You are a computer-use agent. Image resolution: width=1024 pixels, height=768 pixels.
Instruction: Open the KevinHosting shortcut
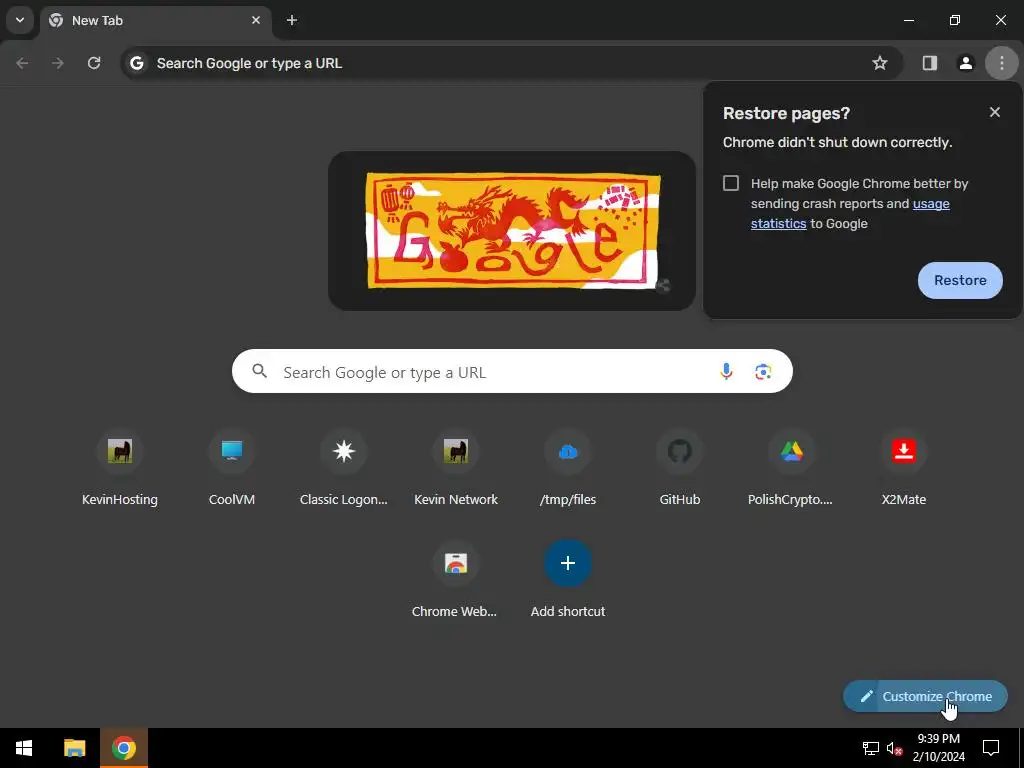click(120, 469)
